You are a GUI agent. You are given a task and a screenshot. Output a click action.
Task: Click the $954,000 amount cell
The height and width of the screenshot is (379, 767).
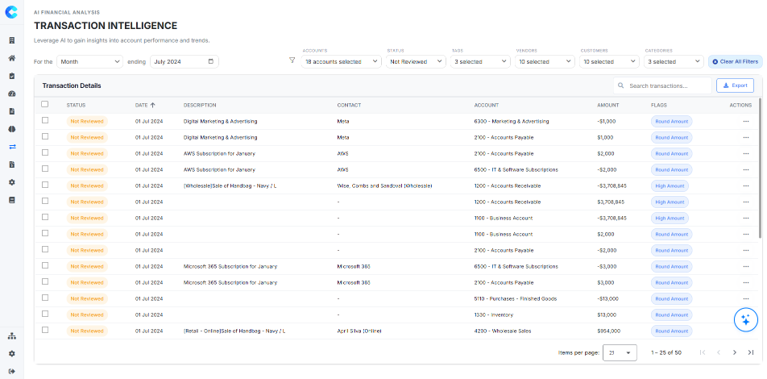609,331
